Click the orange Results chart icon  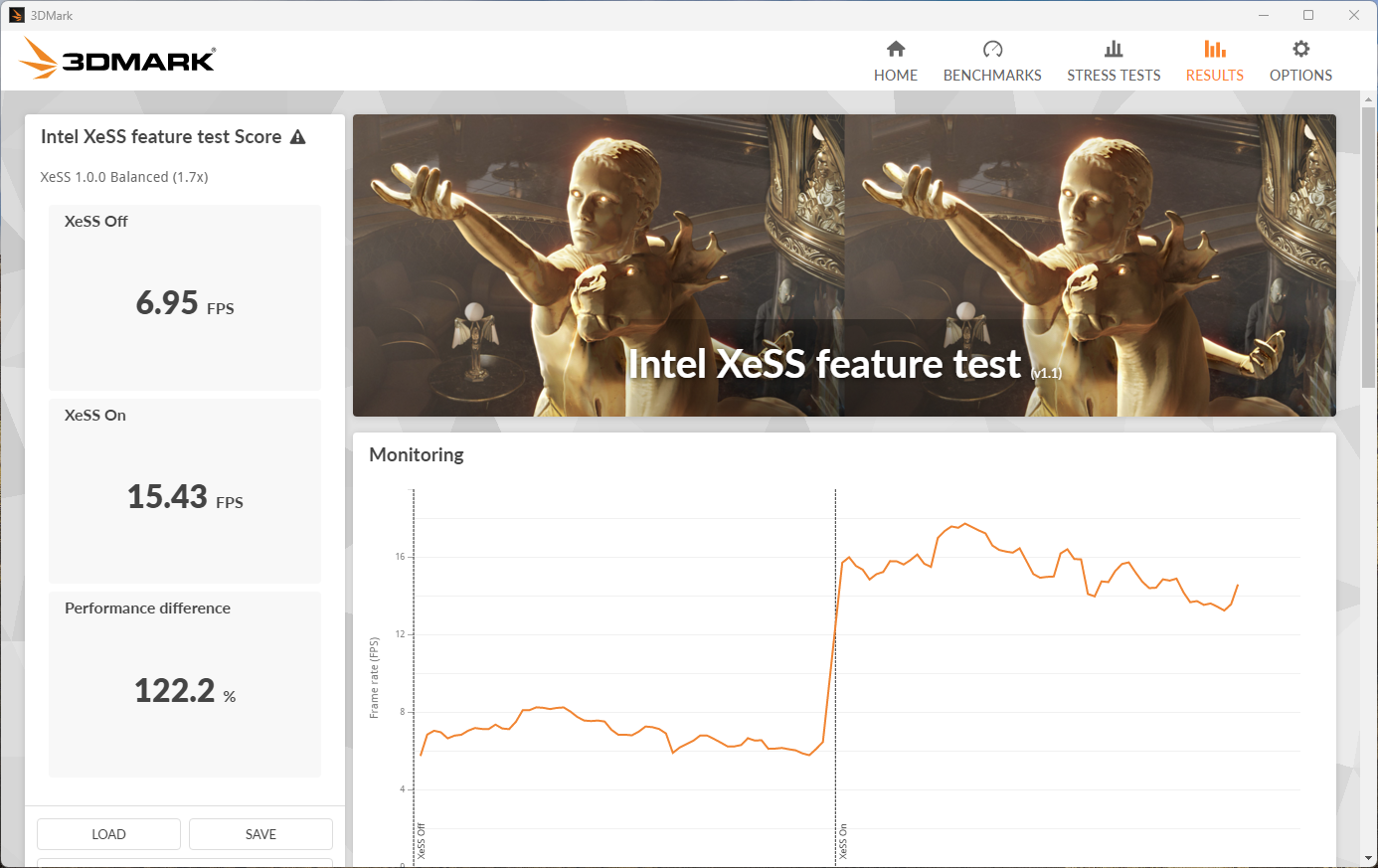[1214, 49]
